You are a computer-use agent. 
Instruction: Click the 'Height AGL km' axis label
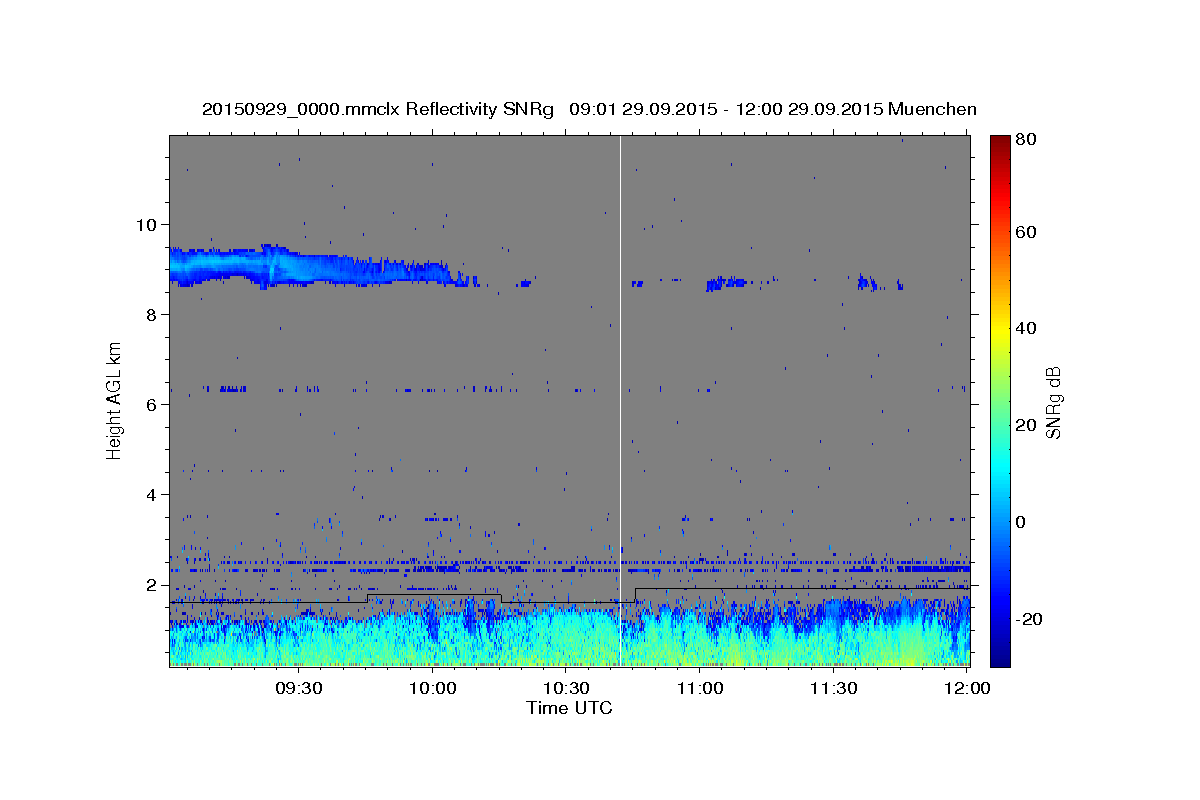coord(114,400)
